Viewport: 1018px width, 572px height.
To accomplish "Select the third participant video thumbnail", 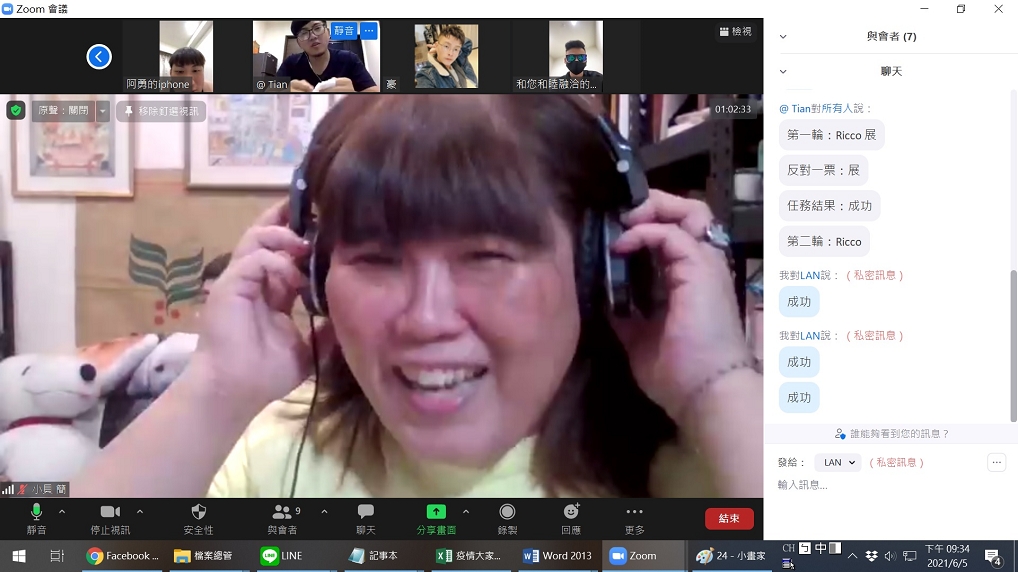I will pos(446,56).
